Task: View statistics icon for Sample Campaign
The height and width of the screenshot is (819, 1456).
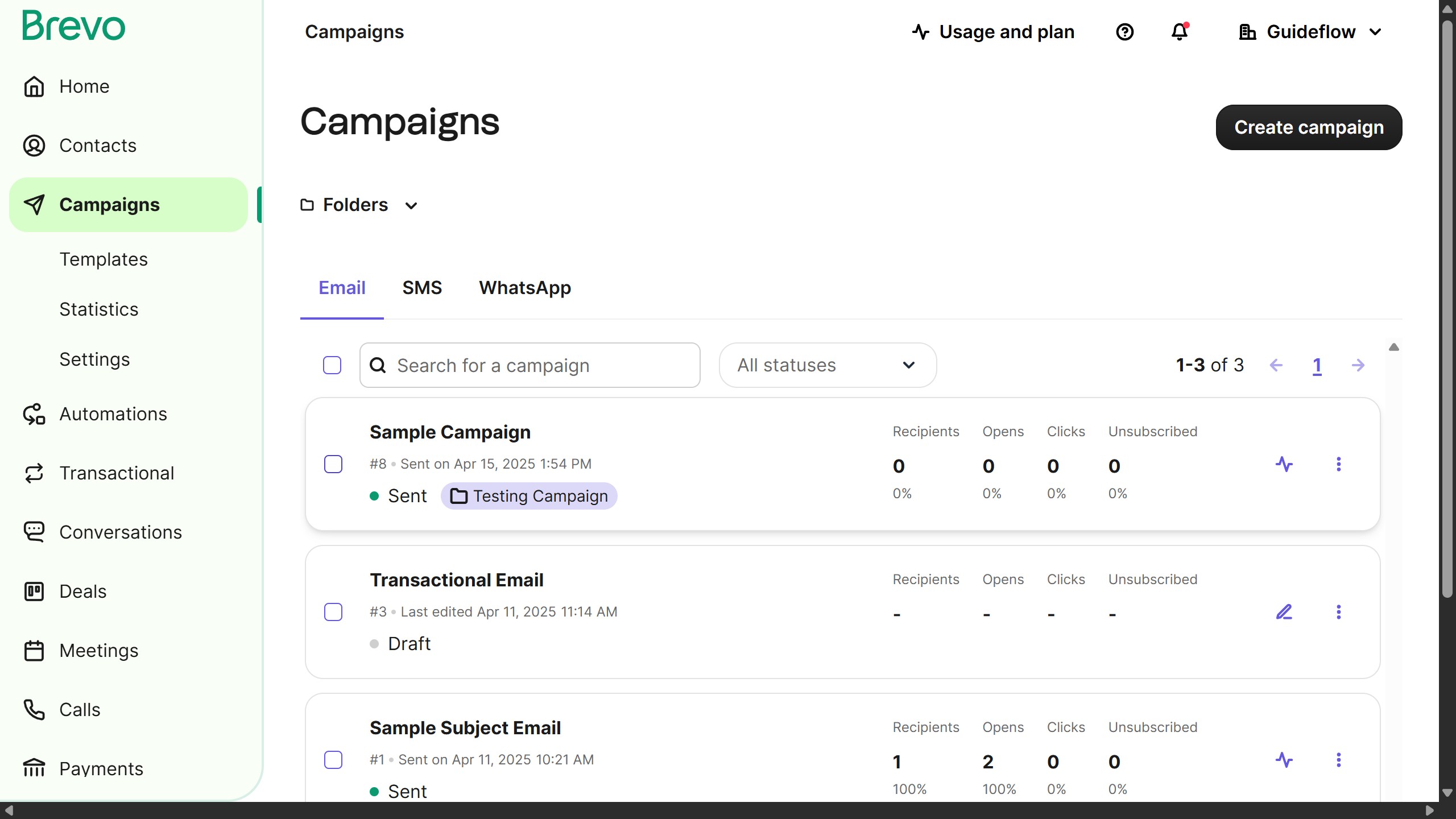Action: (1284, 464)
